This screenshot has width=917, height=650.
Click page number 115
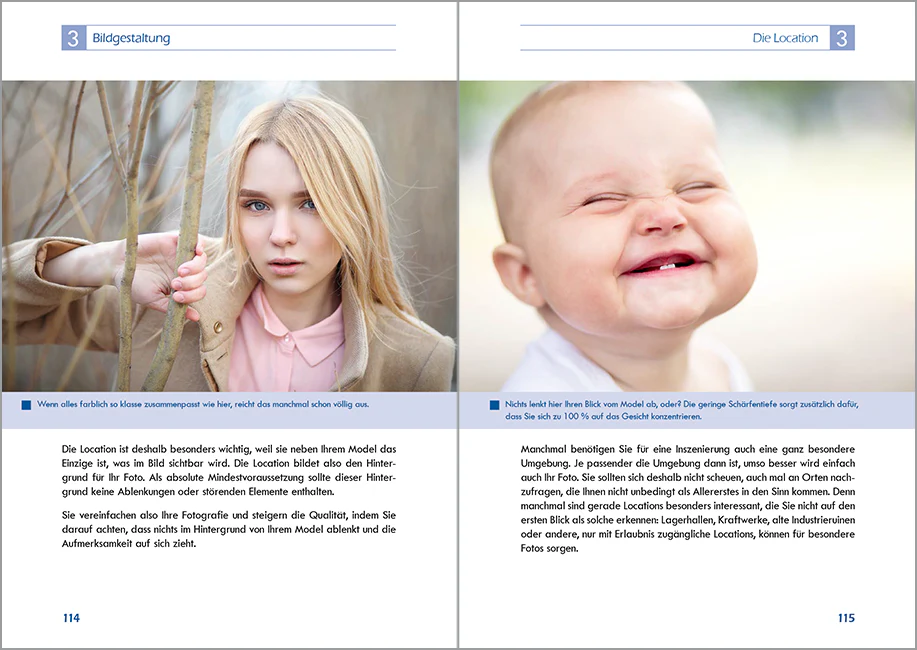[846, 618]
